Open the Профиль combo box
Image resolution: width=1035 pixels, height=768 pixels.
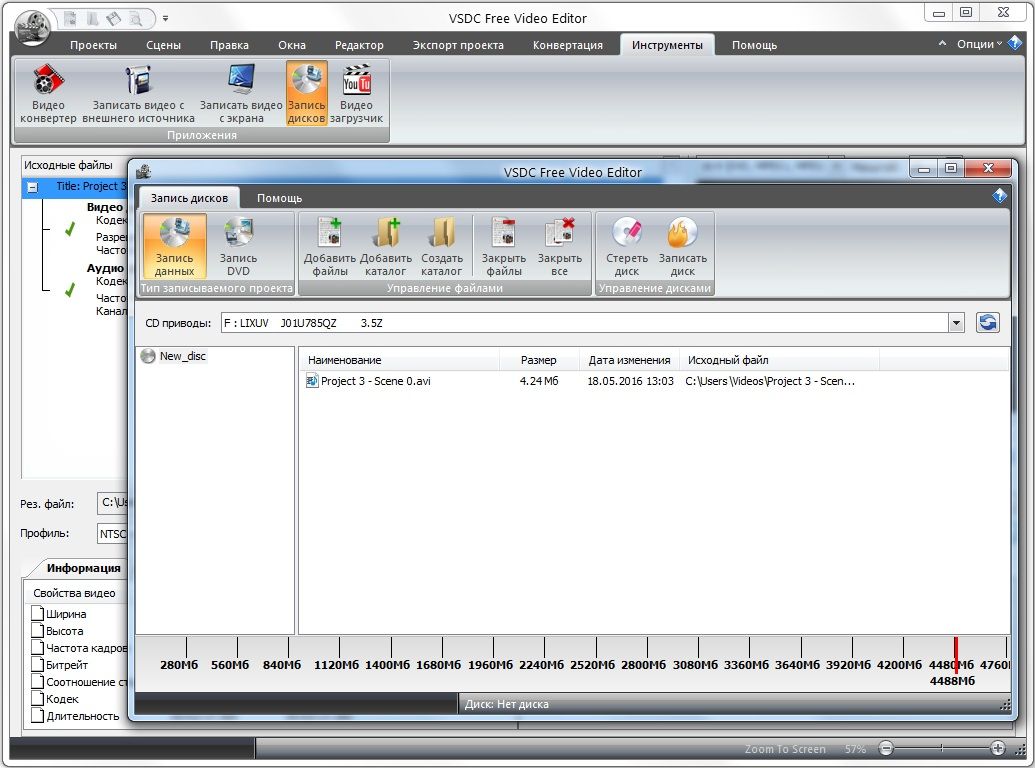[x=112, y=534]
